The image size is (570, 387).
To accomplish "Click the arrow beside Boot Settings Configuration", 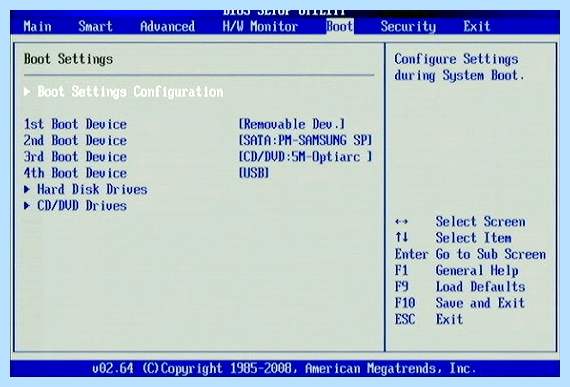I will click(27, 92).
